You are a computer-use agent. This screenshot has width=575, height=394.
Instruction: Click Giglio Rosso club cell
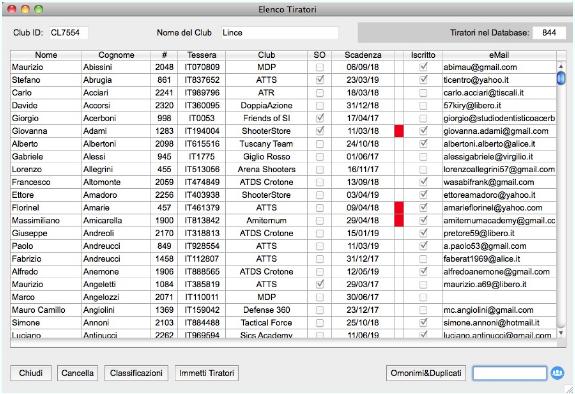pyautogui.click(x=267, y=157)
